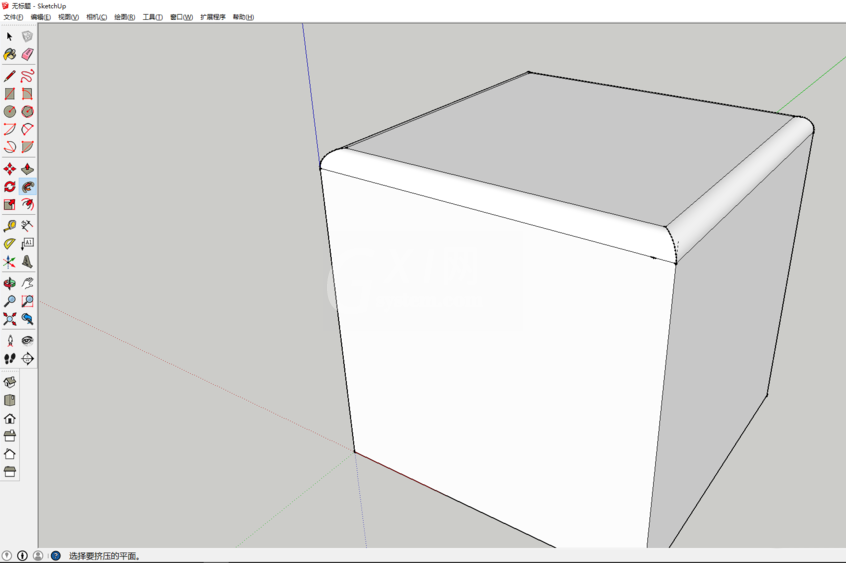This screenshot has height=563, width=846.
Task: Open the 绘图(R) menu
Action: (x=125, y=17)
